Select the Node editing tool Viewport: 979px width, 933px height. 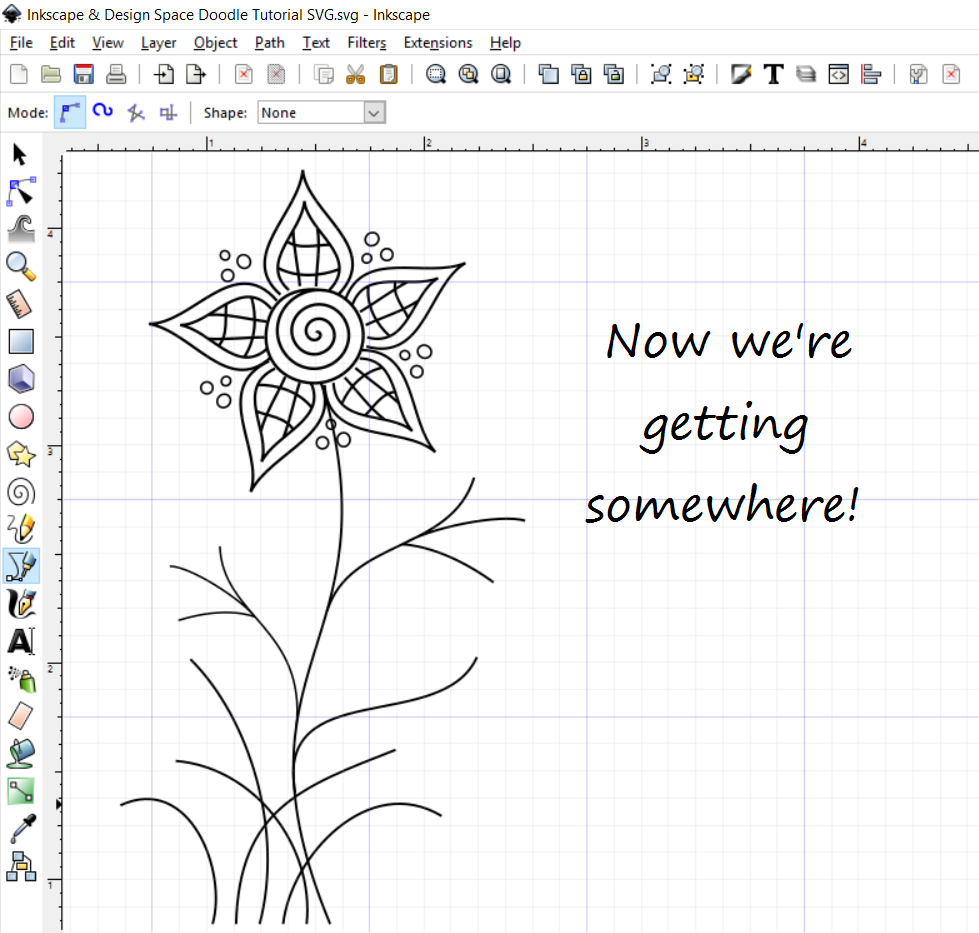pyautogui.click(x=20, y=190)
